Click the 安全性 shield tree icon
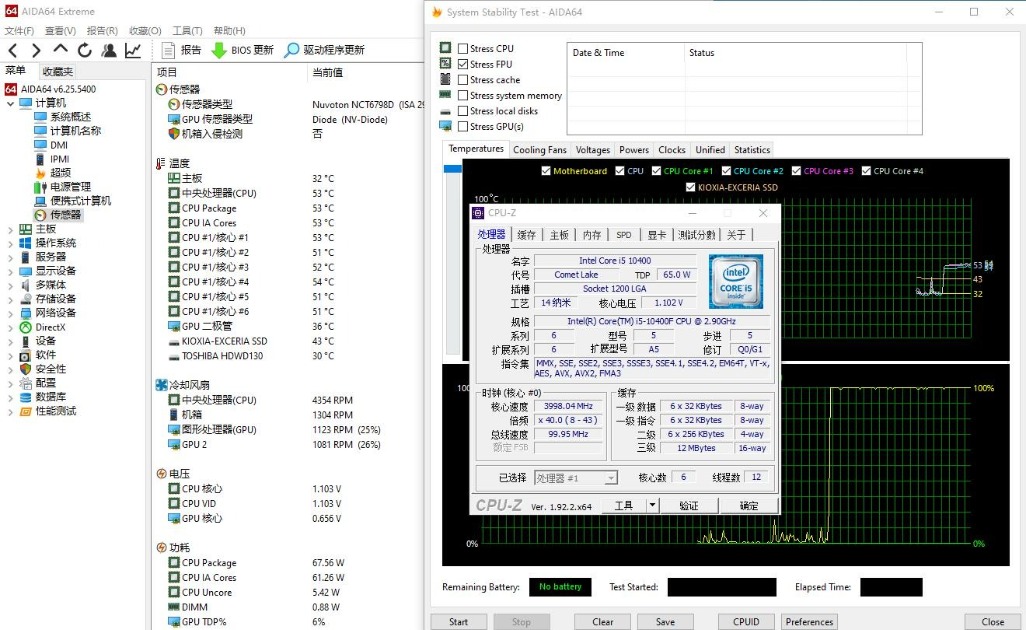Screen dimensions: 1026x630 [x=26, y=369]
